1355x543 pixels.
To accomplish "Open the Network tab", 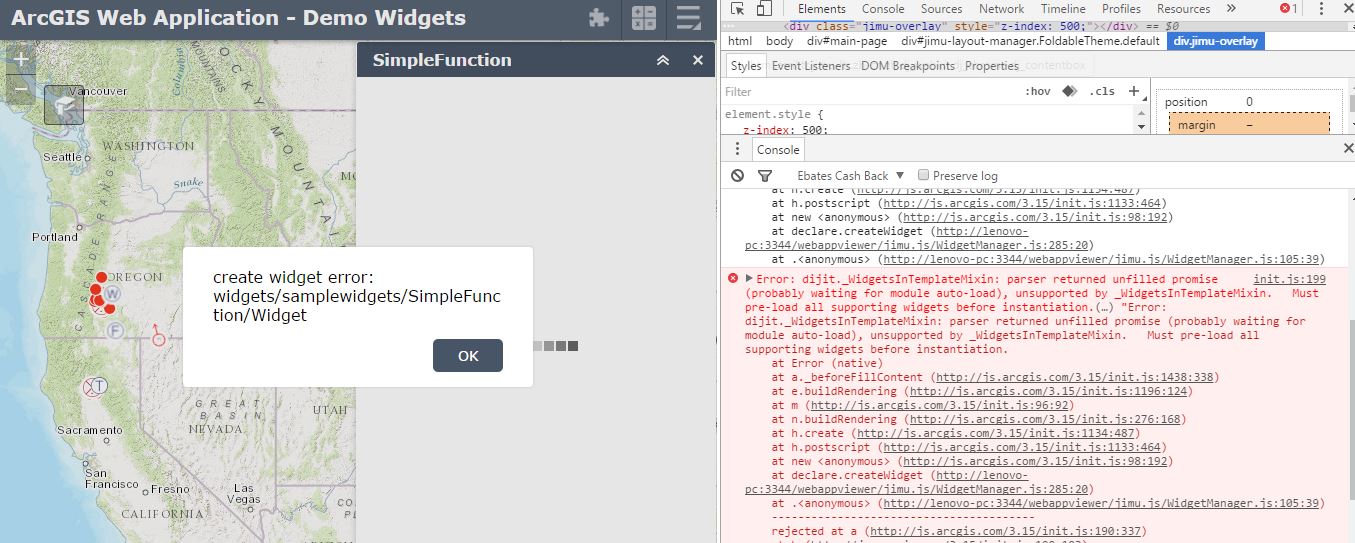I will point(1001,8).
